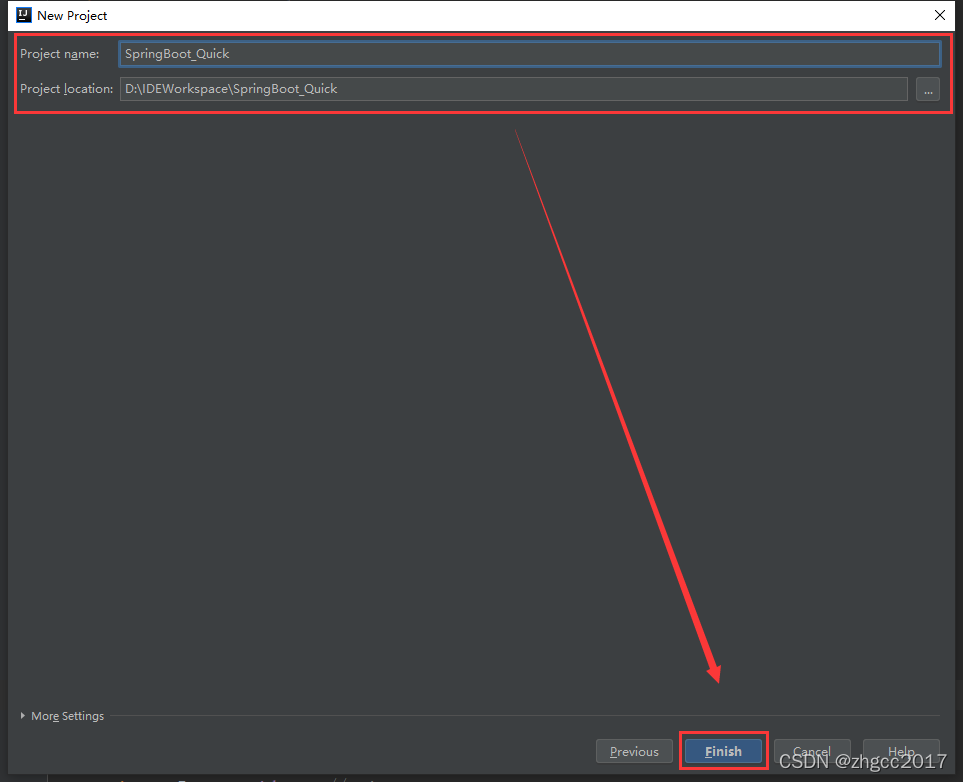The height and width of the screenshot is (782, 963).
Task: Click Finish to create the project
Action: [723, 751]
